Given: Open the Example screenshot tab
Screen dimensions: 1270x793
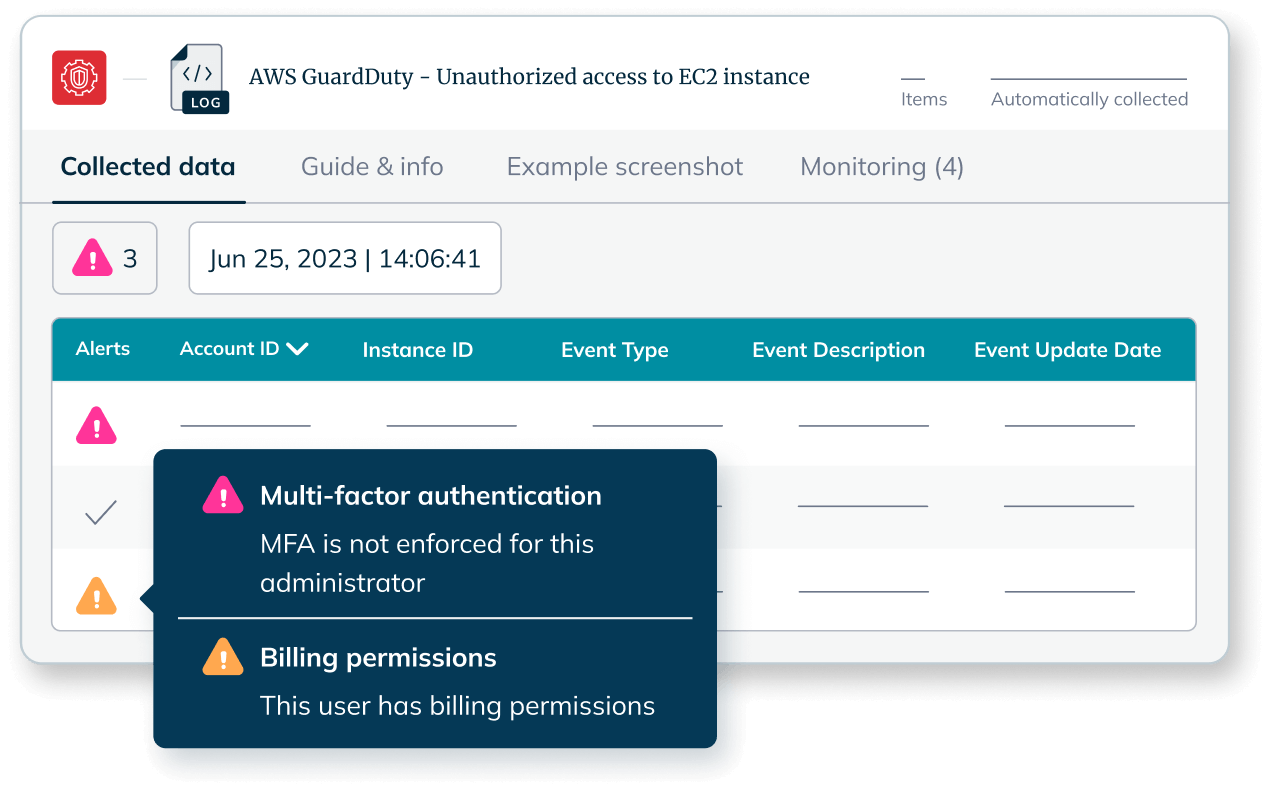Looking at the screenshot, I should [625, 167].
